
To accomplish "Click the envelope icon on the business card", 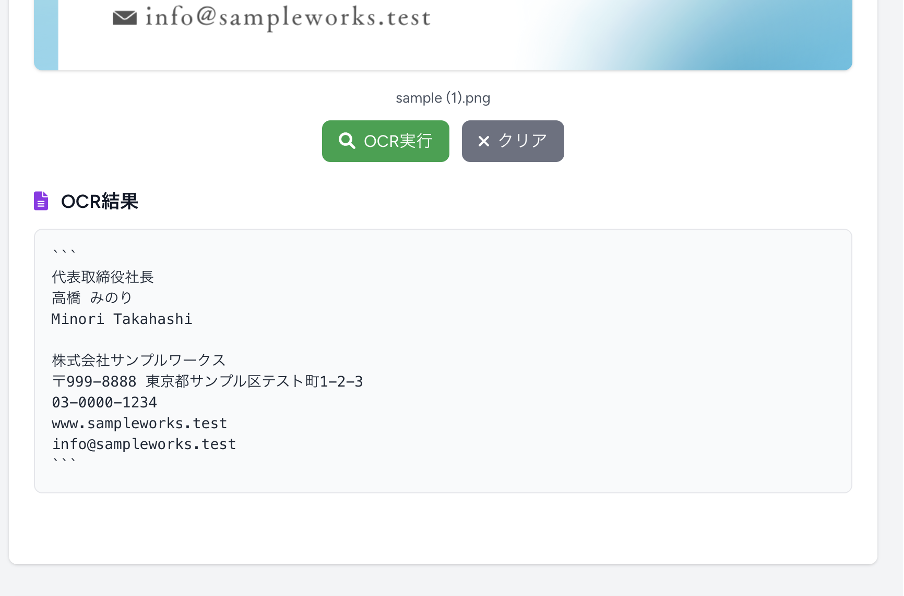I will [125, 18].
